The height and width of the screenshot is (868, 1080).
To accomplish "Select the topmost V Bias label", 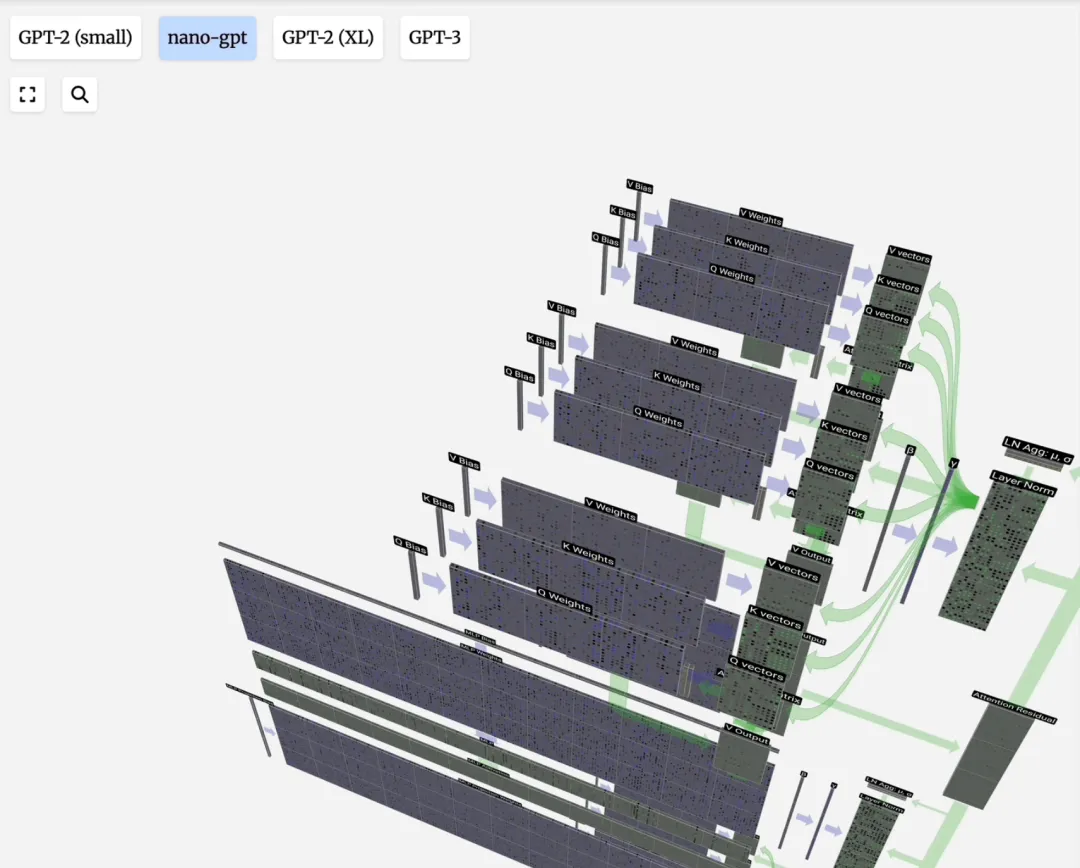I will point(639,187).
